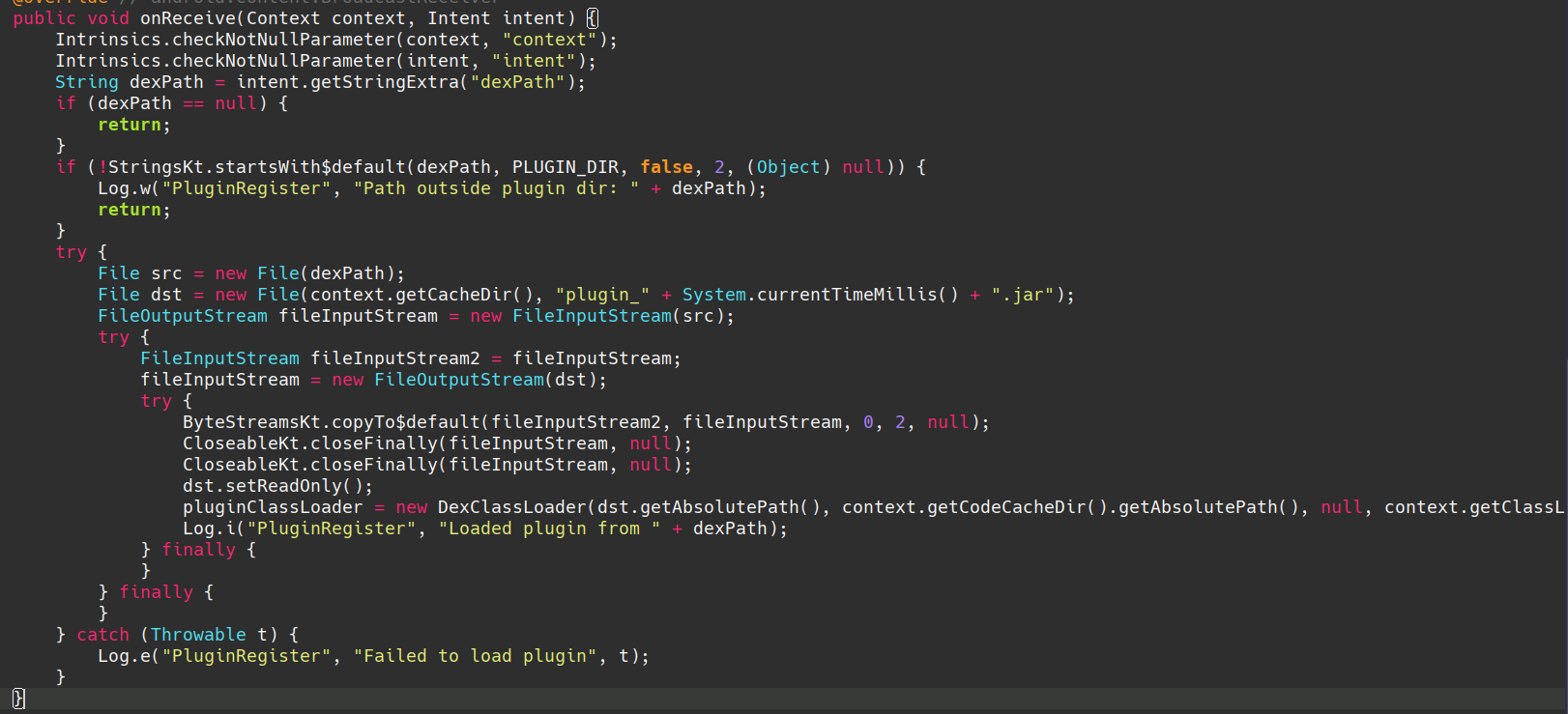The height and width of the screenshot is (714, 1568).
Task: Click System.currentTimeMillis() call
Action: (821, 295)
